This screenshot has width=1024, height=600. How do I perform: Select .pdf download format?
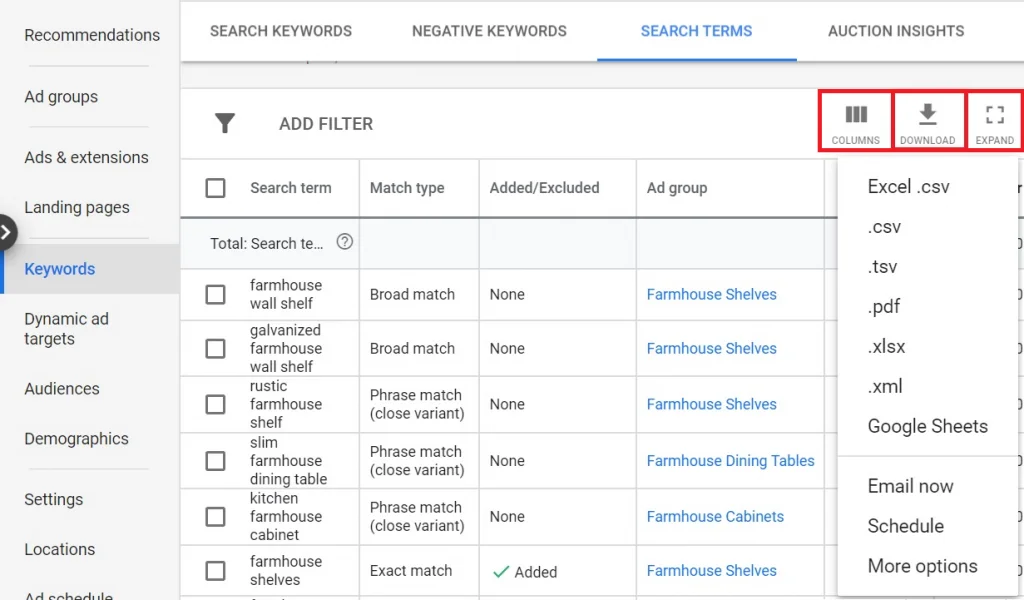[884, 306]
